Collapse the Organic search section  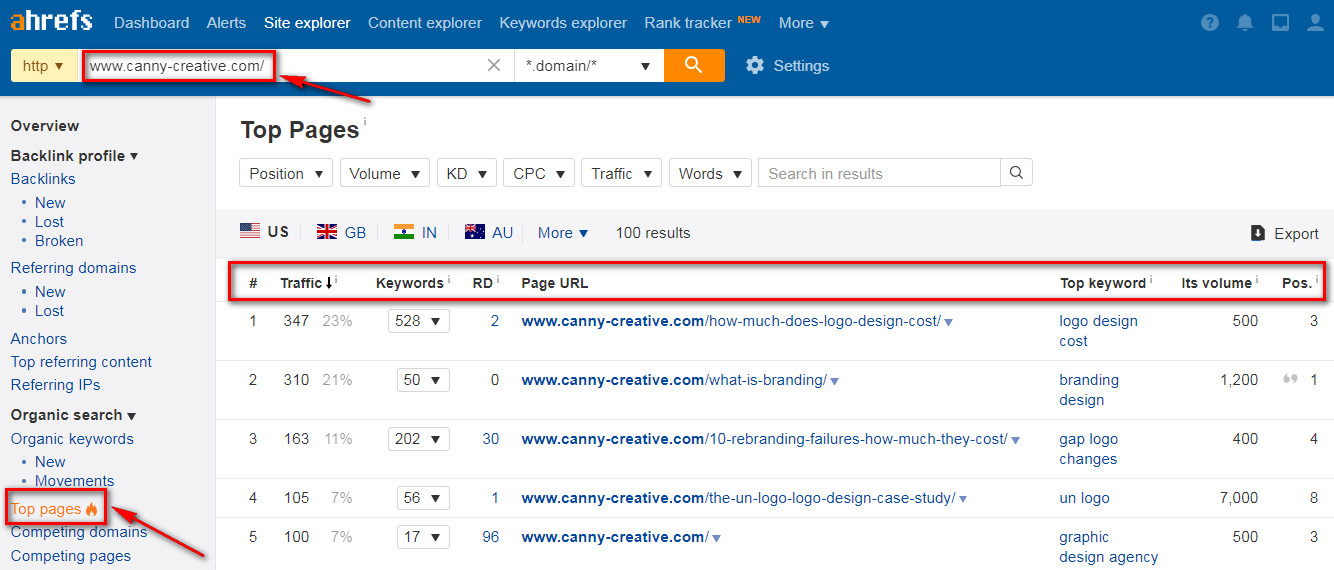tap(73, 415)
